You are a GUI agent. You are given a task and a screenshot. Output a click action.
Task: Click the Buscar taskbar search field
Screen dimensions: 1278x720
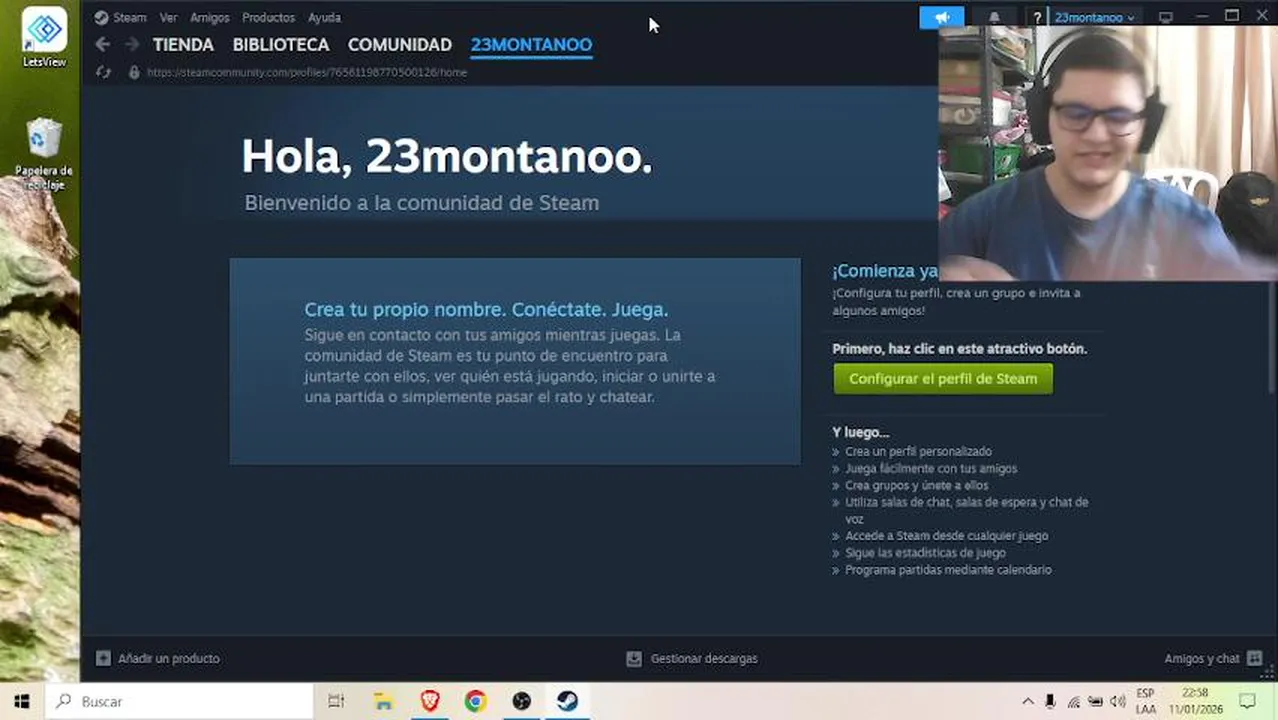(180, 701)
